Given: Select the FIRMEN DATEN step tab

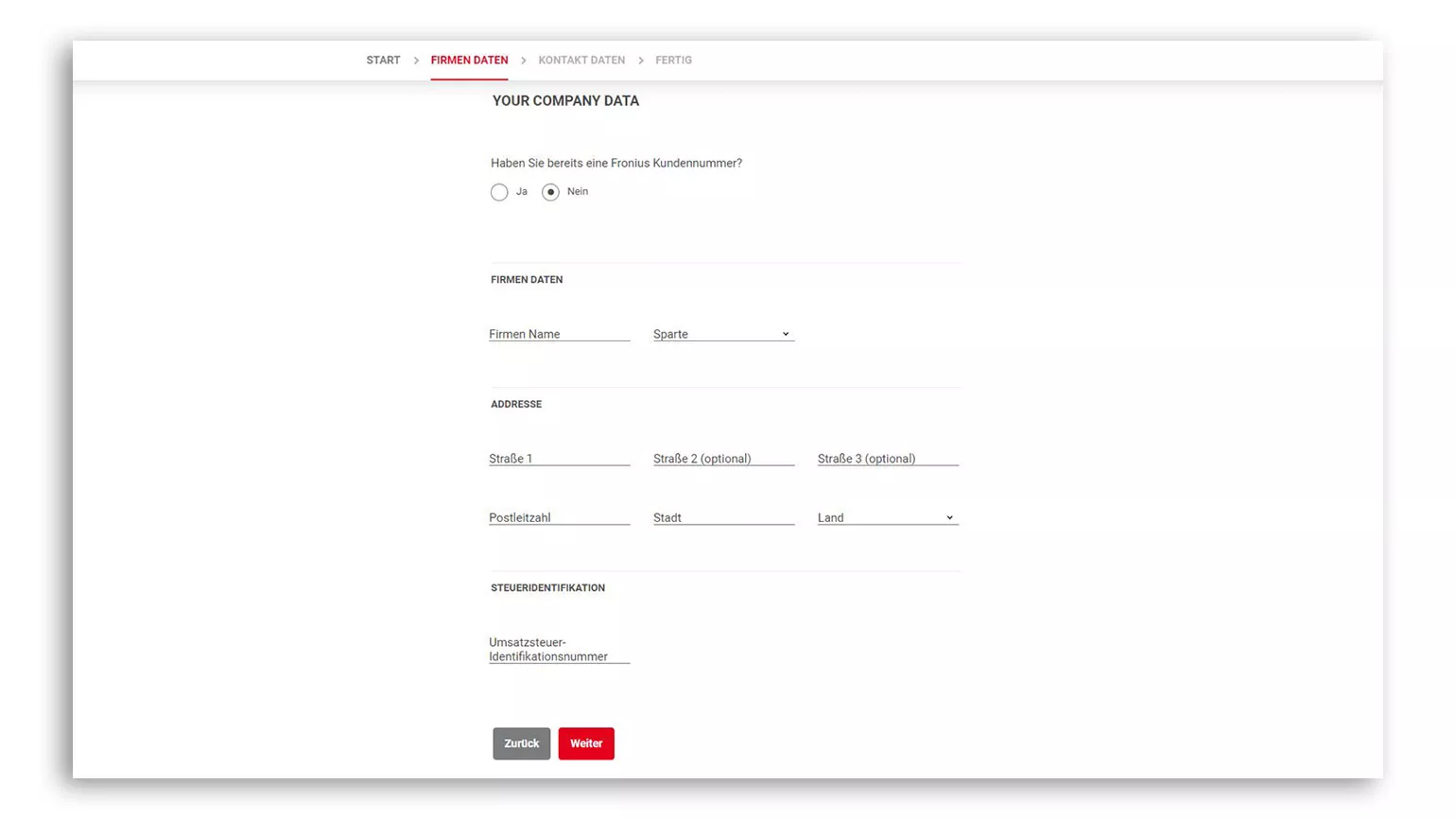Looking at the screenshot, I should (x=469, y=61).
